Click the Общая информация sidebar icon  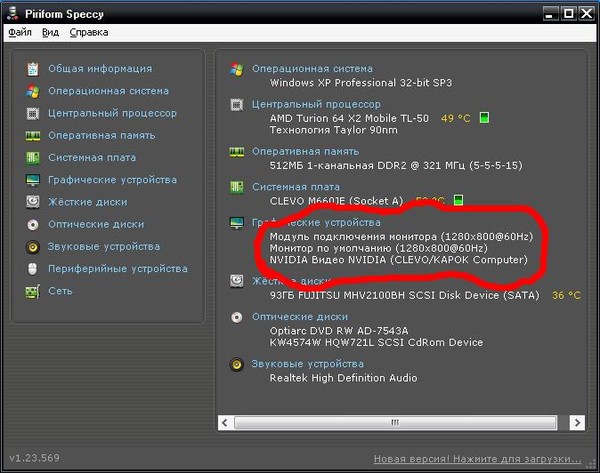point(33,69)
